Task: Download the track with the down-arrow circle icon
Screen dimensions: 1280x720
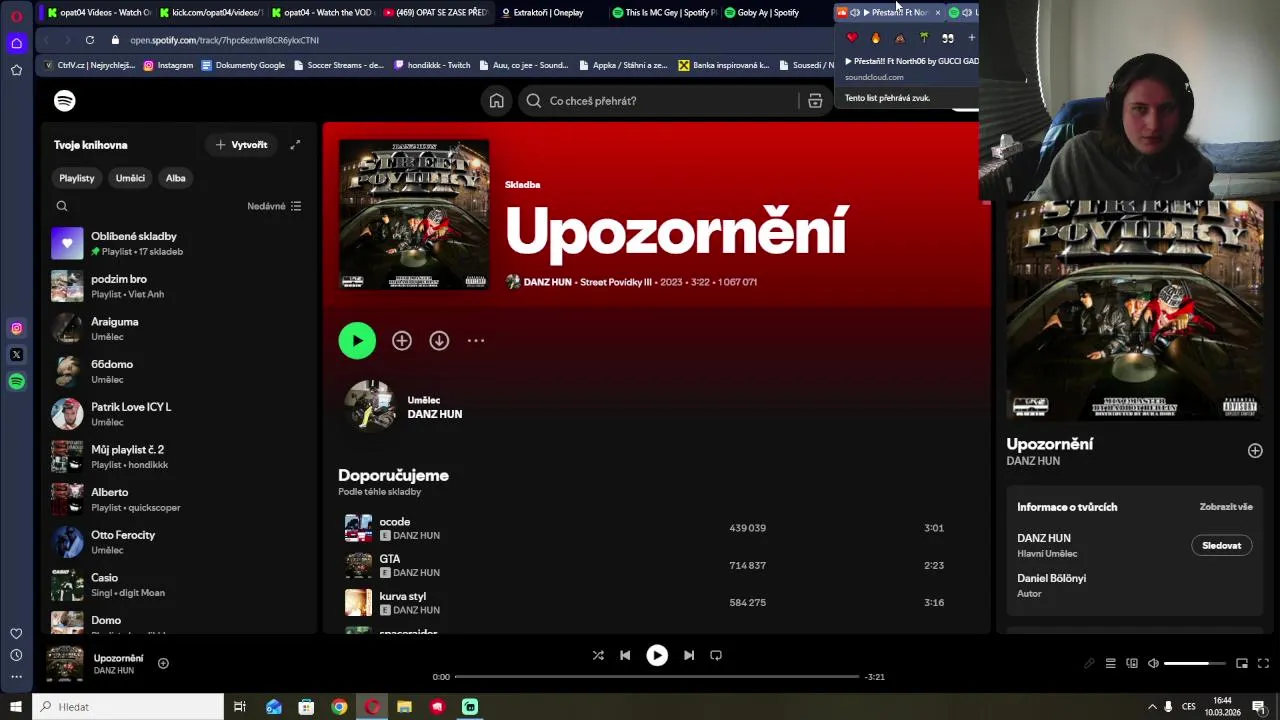Action: pyautogui.click(x=439, y=341)
